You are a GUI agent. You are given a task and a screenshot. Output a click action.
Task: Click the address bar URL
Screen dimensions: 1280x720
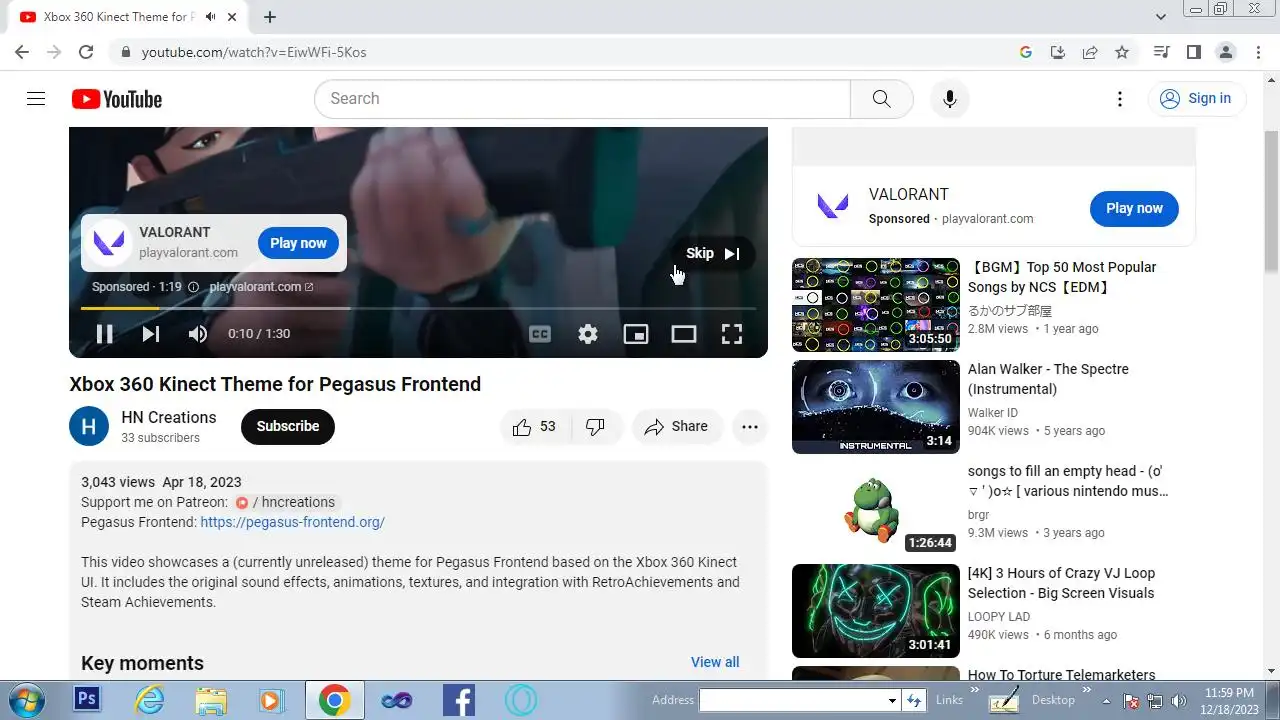pyautogui.click(x=254, y=52)
